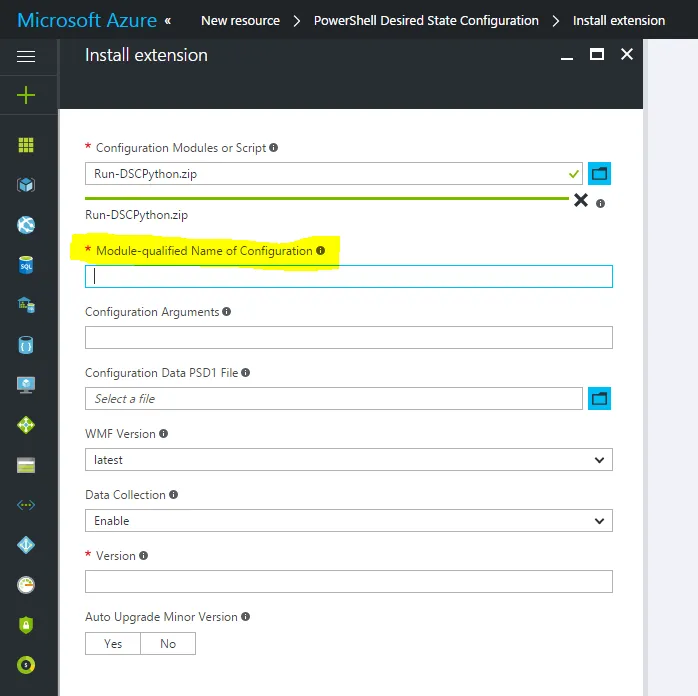Open the hamburger menu in sidebar

pos(26,57)
